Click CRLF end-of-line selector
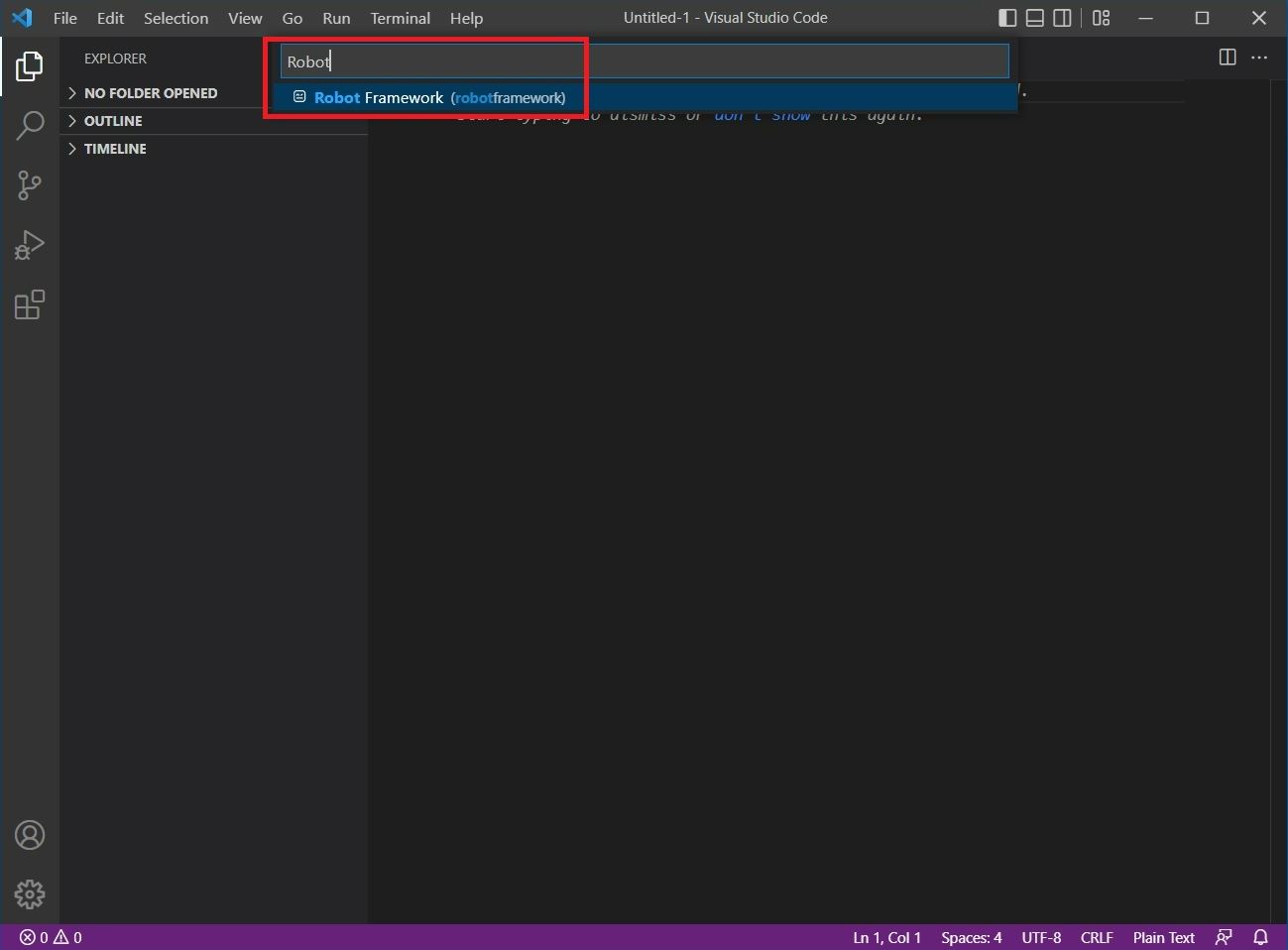Viewport: 1288px width, 950px height. click(x=1097, y=937)
